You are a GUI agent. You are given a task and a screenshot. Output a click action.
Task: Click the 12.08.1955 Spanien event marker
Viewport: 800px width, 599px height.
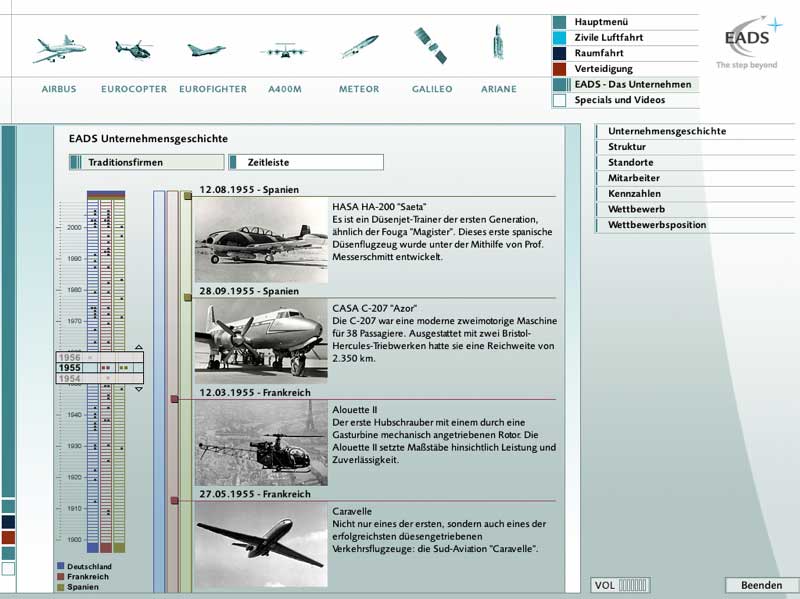click(188, 195)
